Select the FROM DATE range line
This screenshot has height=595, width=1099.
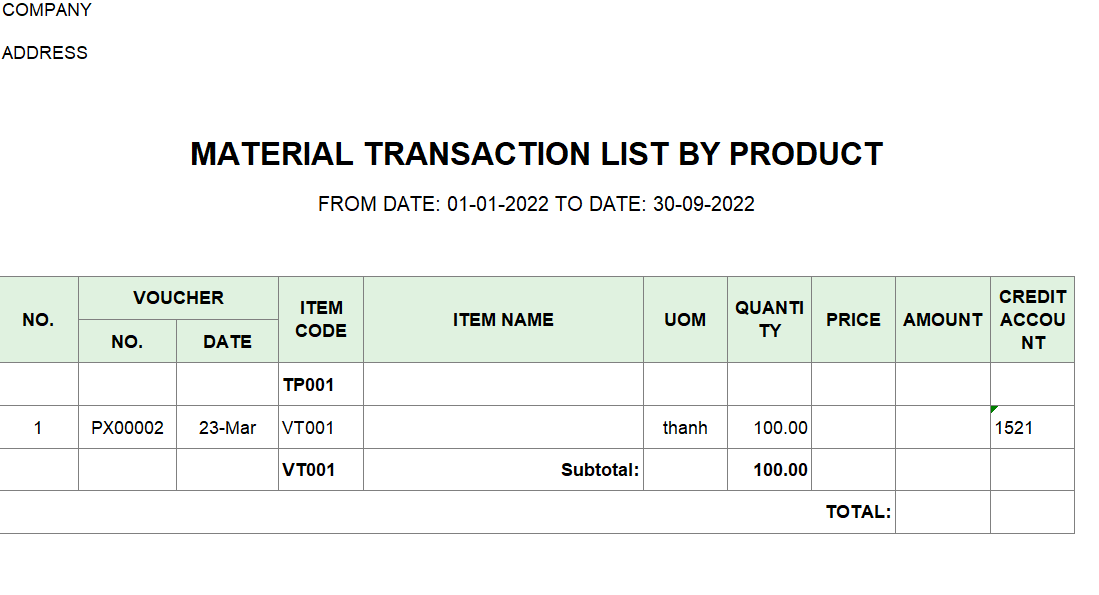(536, 204)
